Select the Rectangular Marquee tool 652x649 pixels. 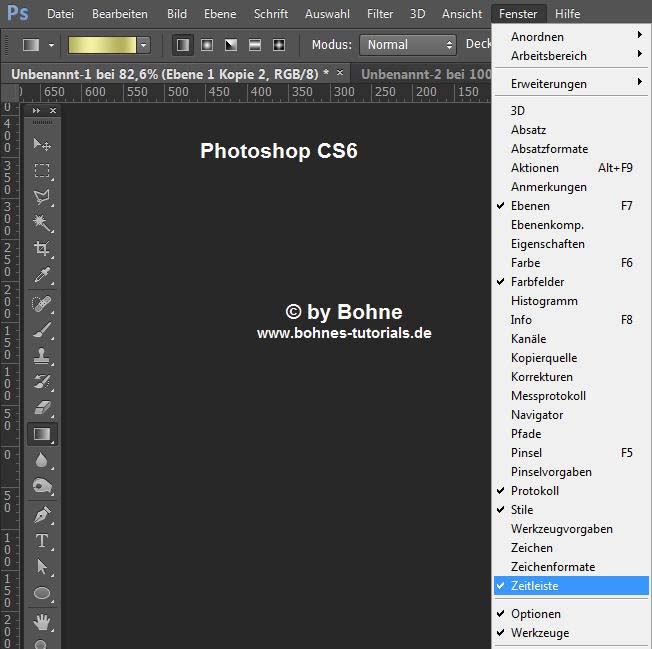(42, 170)
